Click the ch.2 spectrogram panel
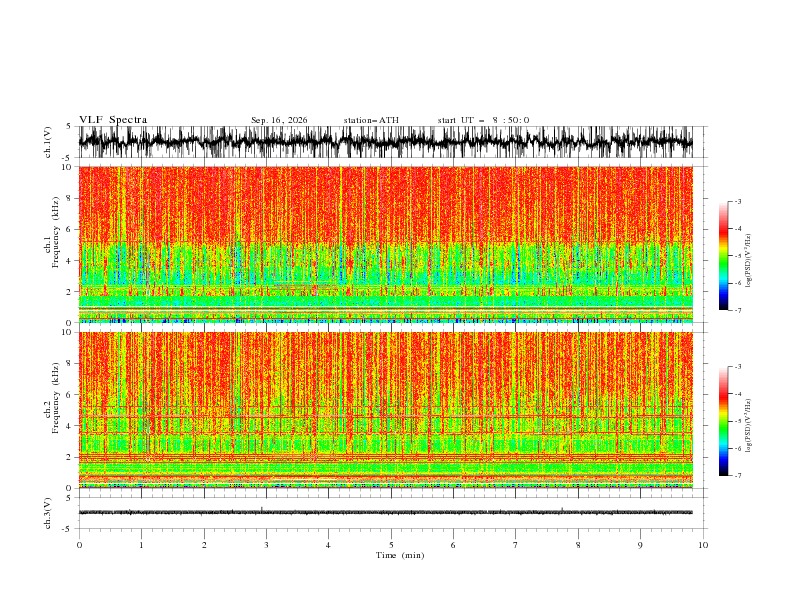This screenshot has width=792, height=612. click(x=386, y=410)
